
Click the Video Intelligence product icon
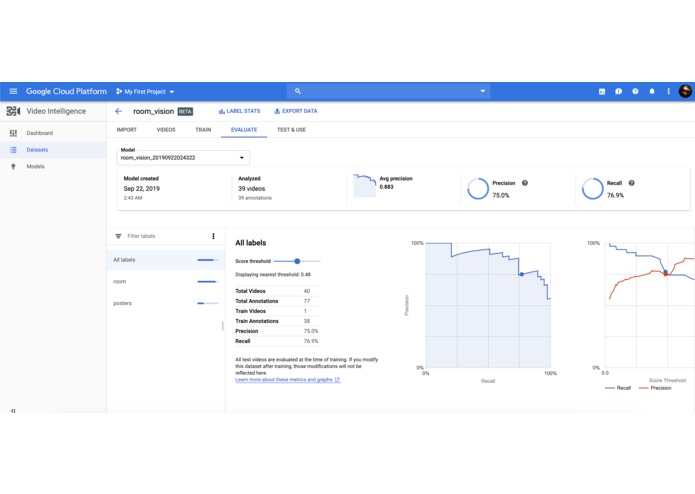13,111
